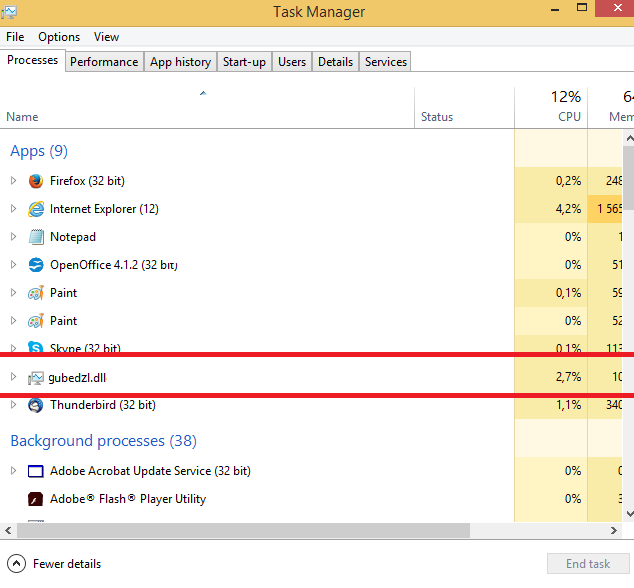Image resolution: width=634 pixels, height=588 pixels.
Task: Switch to the App history tab
Action: pyautogui.click(x=180, y=61)
